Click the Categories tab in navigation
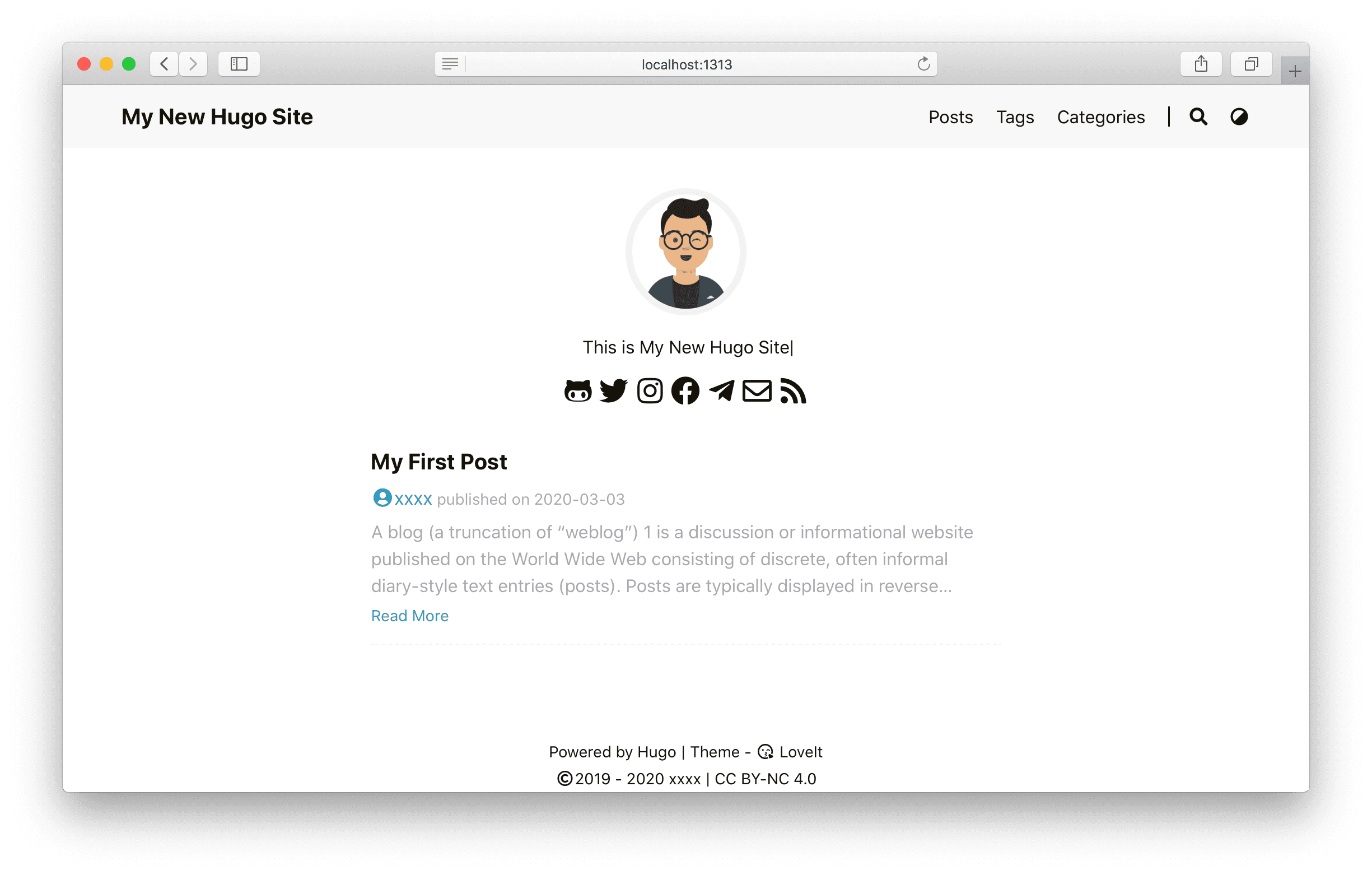This screenshot has height=875, width=1372. click(1102, 116)
